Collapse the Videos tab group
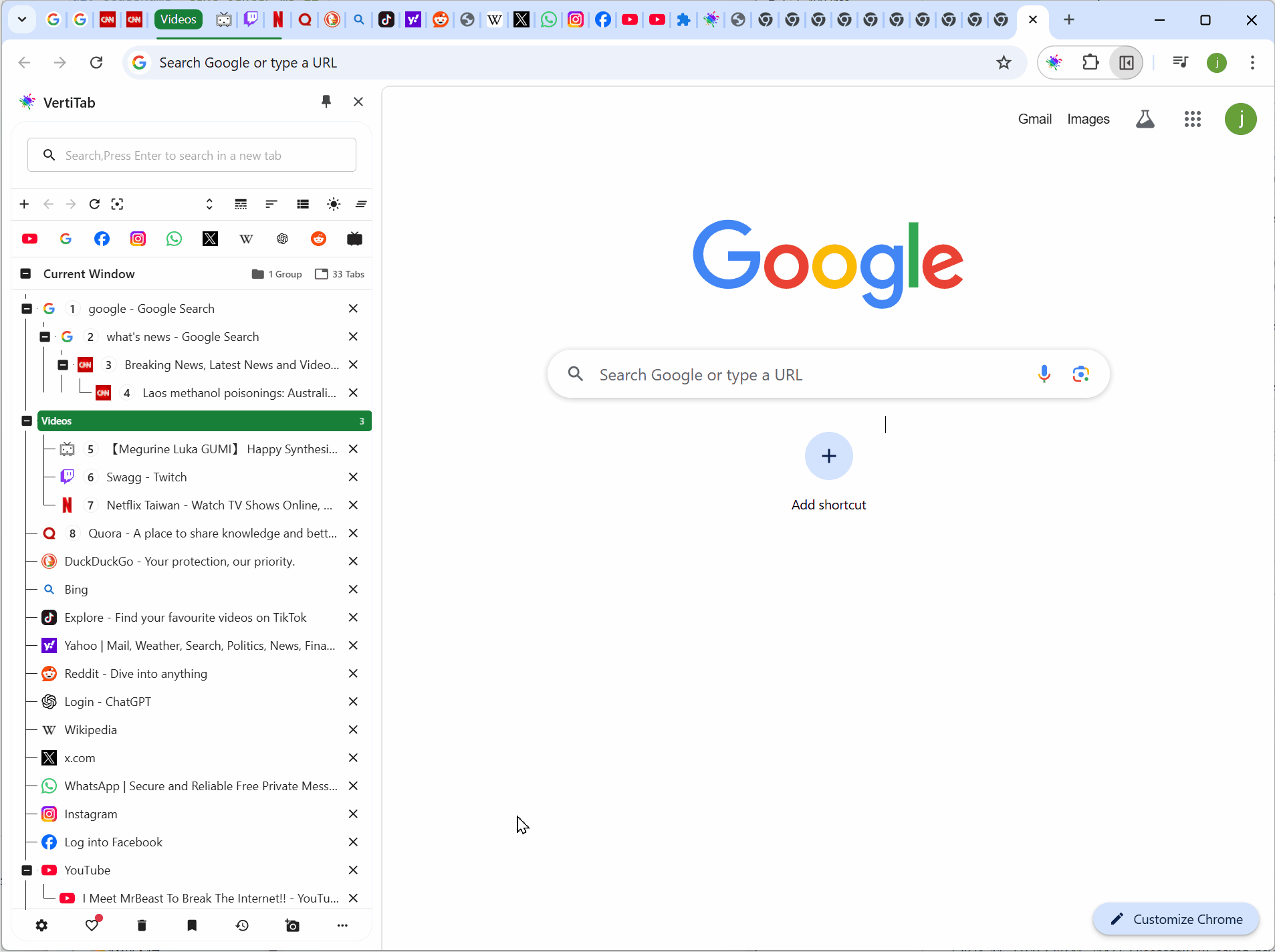The width and height of the screenshot is (1275, 952). coord(27,421)
